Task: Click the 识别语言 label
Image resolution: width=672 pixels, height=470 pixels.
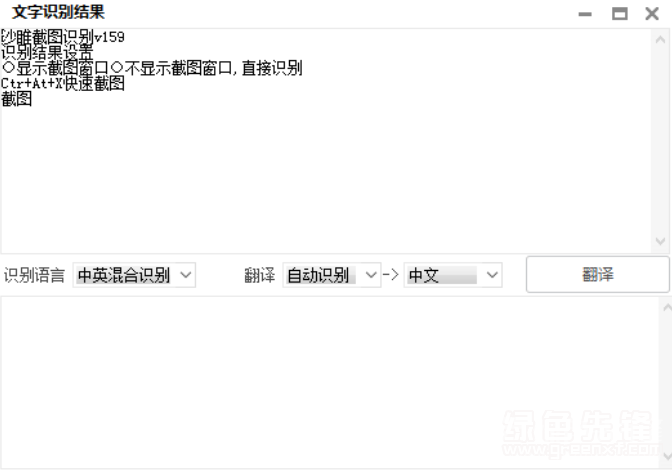Action: coord(34,275)
